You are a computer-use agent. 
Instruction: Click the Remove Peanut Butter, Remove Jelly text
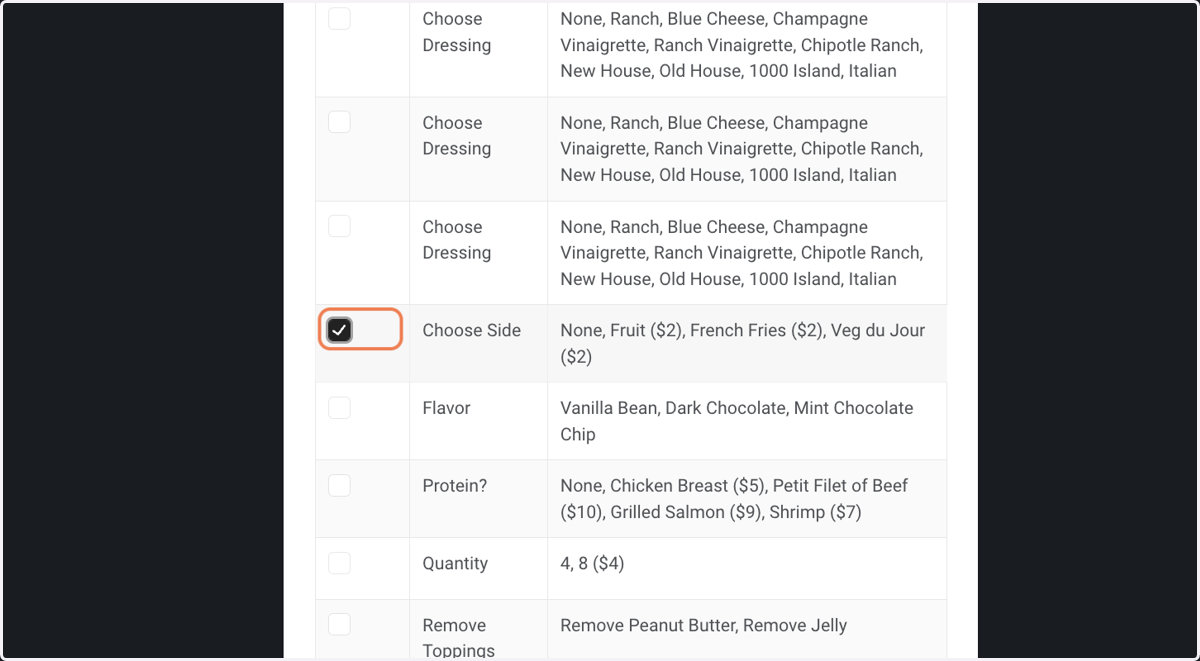point(703,626)
